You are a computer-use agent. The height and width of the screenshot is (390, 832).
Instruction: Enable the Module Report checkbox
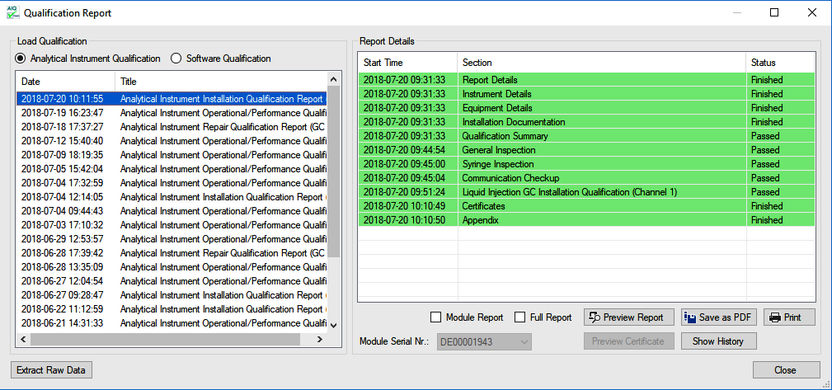(436, 317)
